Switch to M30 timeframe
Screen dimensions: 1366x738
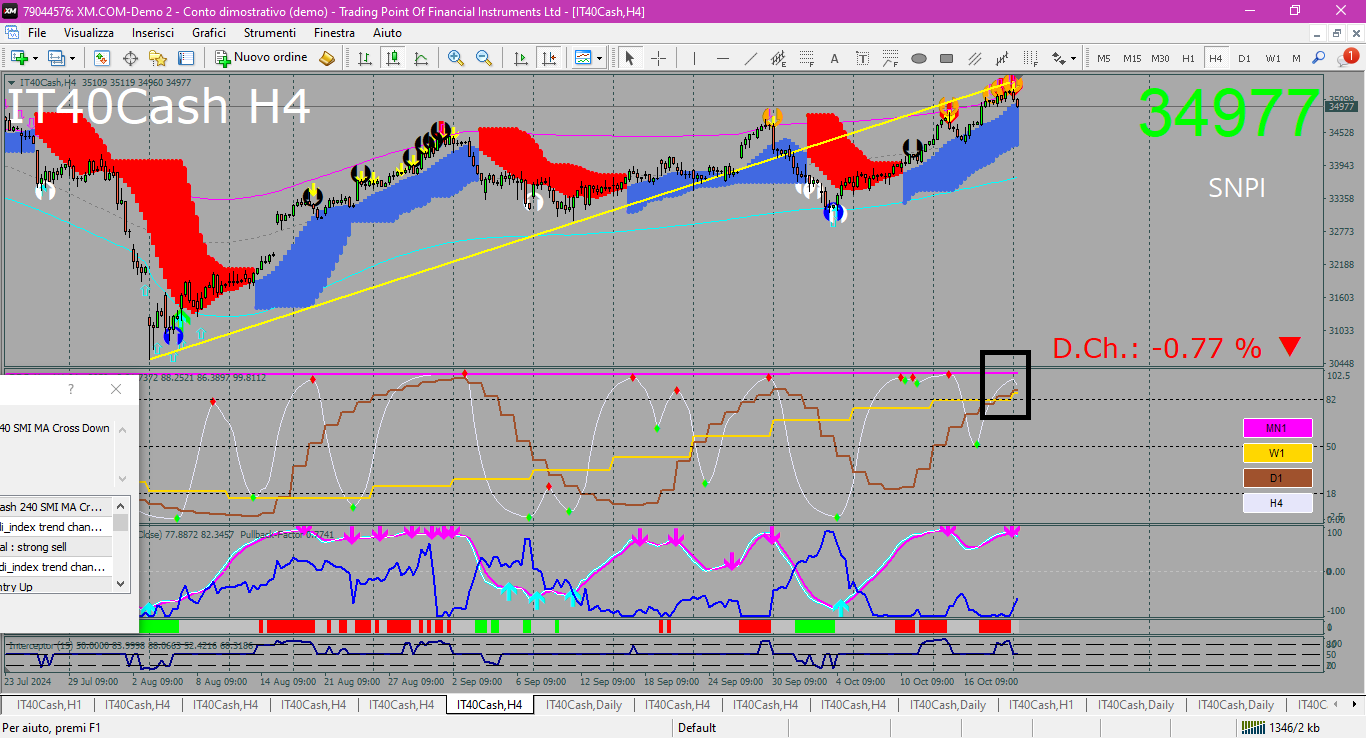tap(1160, 58)
